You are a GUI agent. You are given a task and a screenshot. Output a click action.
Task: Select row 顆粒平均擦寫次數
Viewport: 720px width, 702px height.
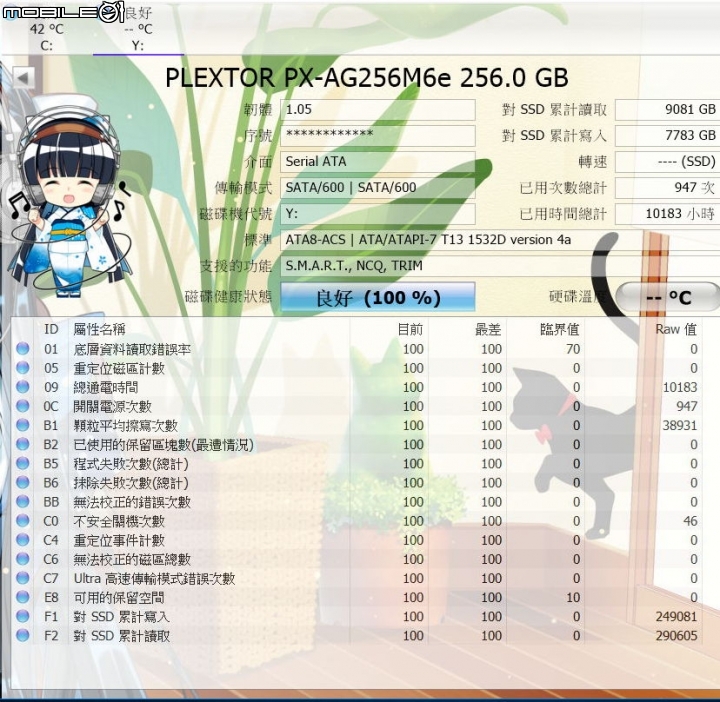(x=356, y=426)
